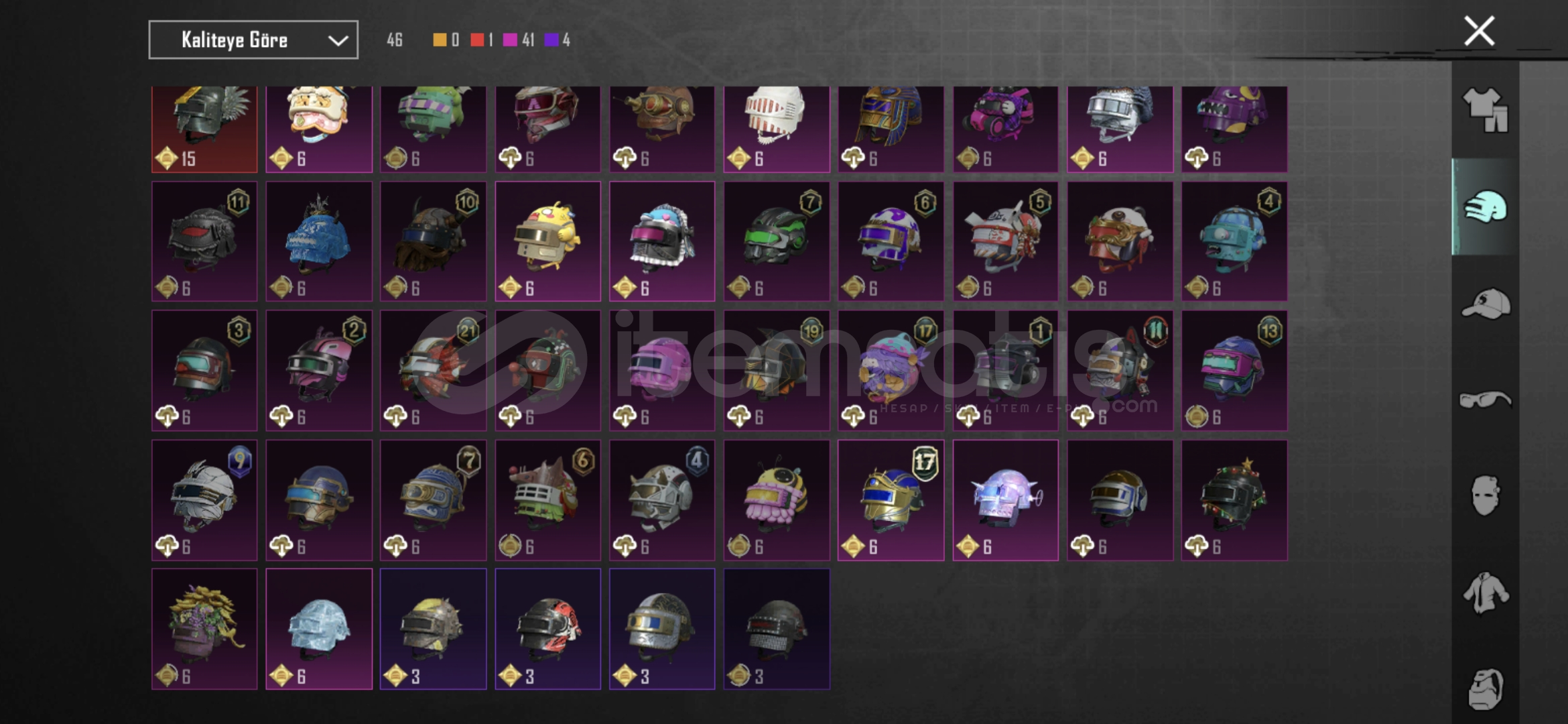Choose the bee-themed helmet
The width and height of the screenshot is (1568, 724).
tap(777, 499)
